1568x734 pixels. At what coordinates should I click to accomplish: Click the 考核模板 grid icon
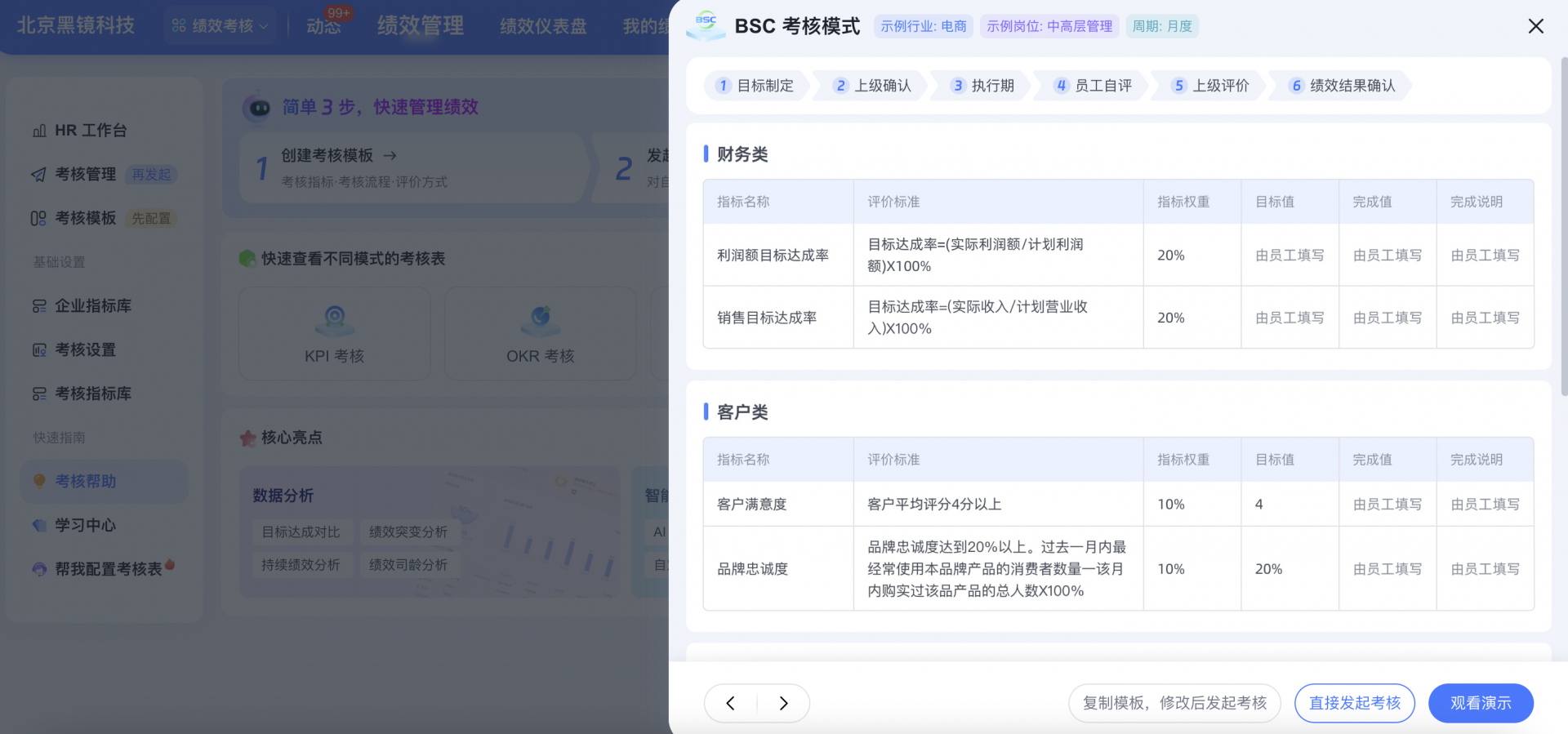point(39,219)
